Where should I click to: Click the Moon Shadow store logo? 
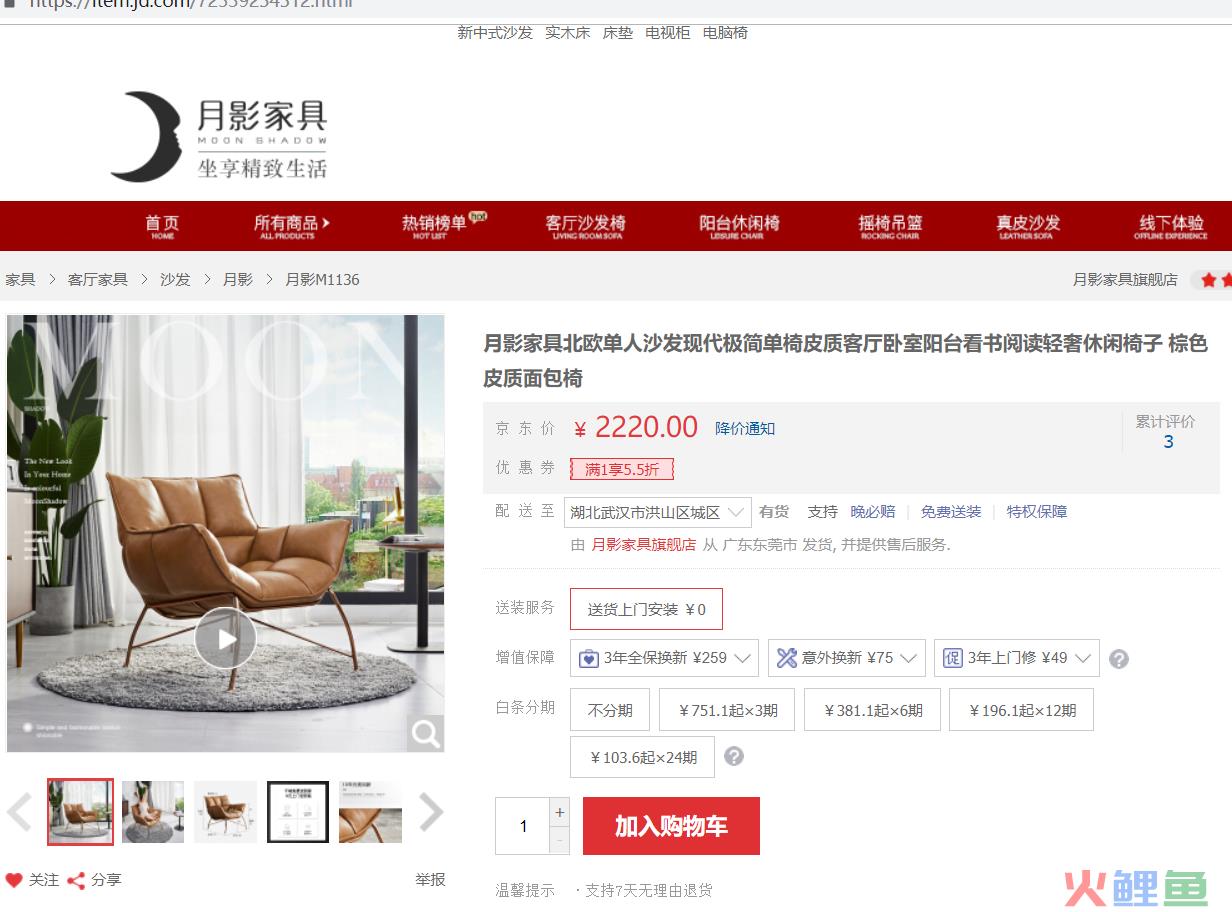click(x=219, y=136)
